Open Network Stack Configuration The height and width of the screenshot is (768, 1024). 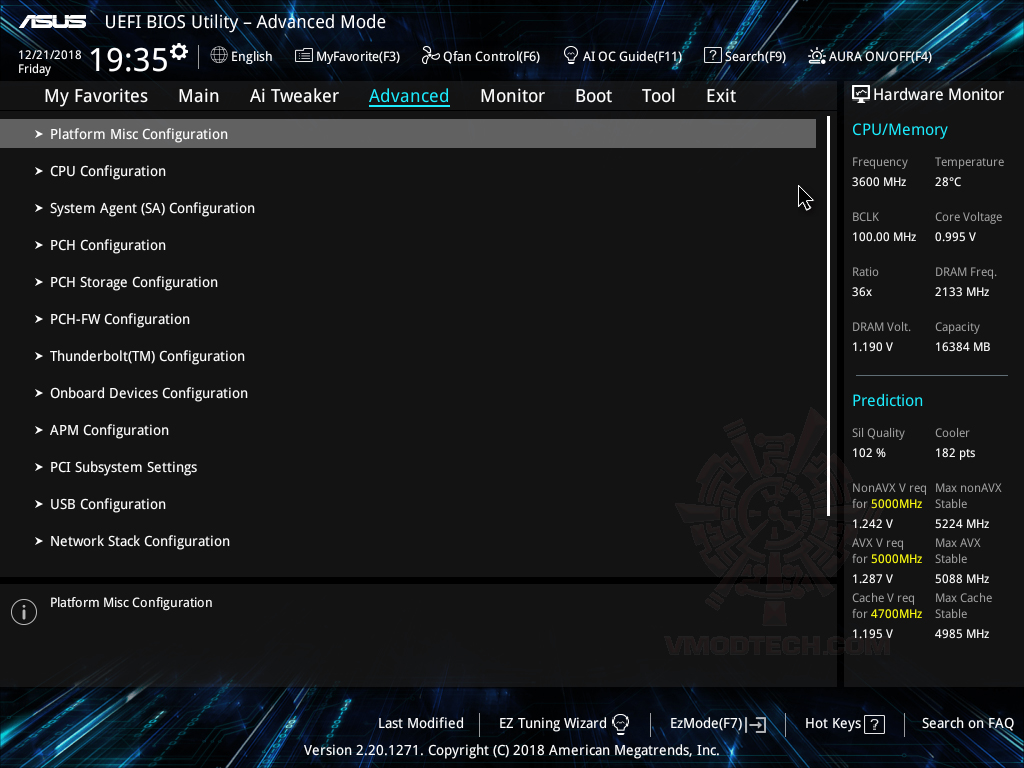pos(140,541)
